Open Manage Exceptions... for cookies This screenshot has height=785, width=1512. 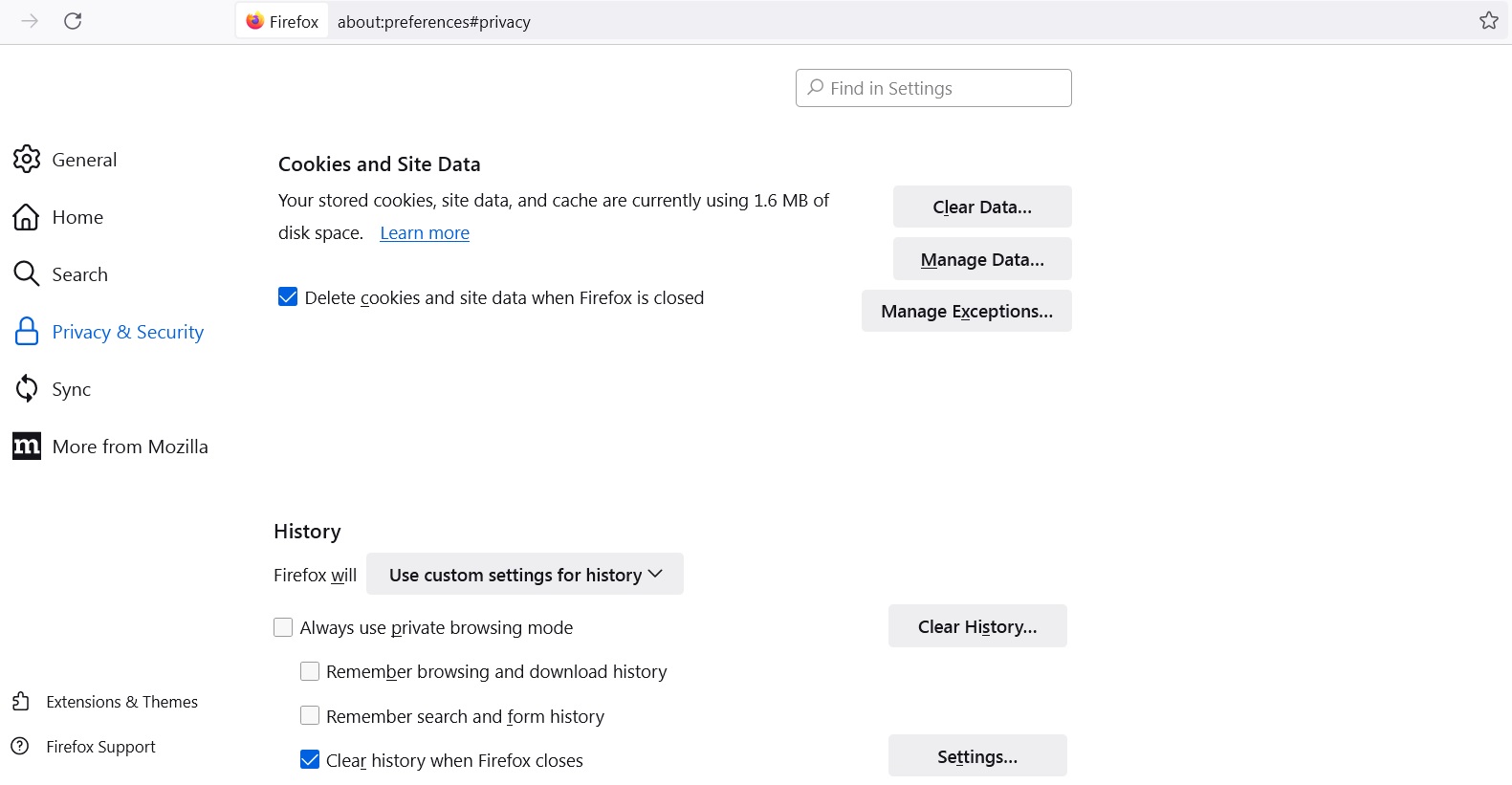click(x=966, y=311)
